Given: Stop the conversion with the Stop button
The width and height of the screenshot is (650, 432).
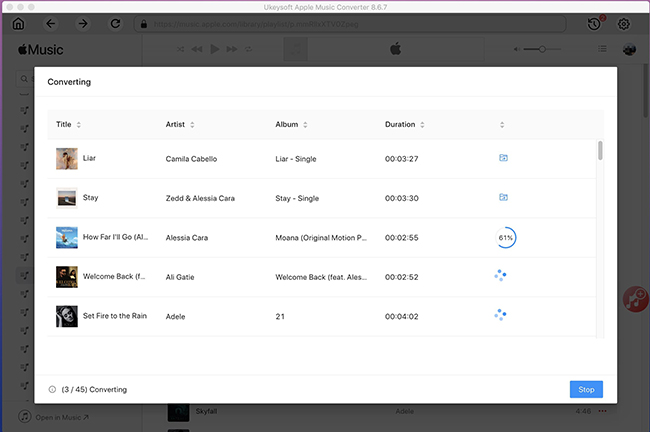Looking at the screenshot, I should 586,389.
